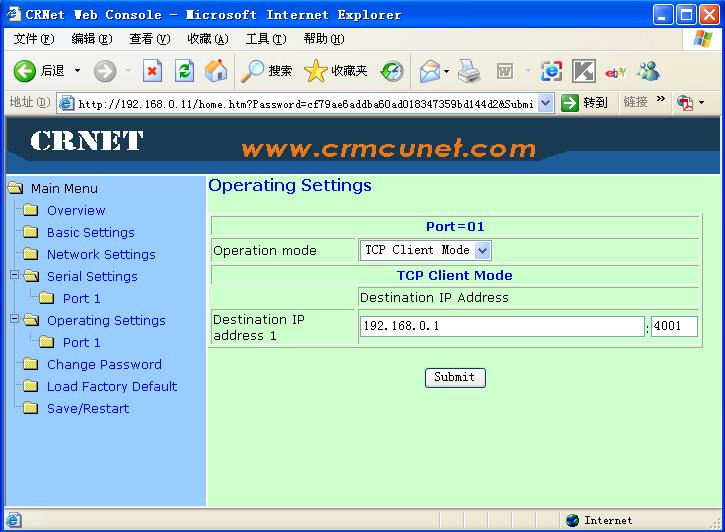Image resolution: width=725 pixels, height=532 pixels.
Task: Click the port number field showing 4001
Action: pos(674,326)
